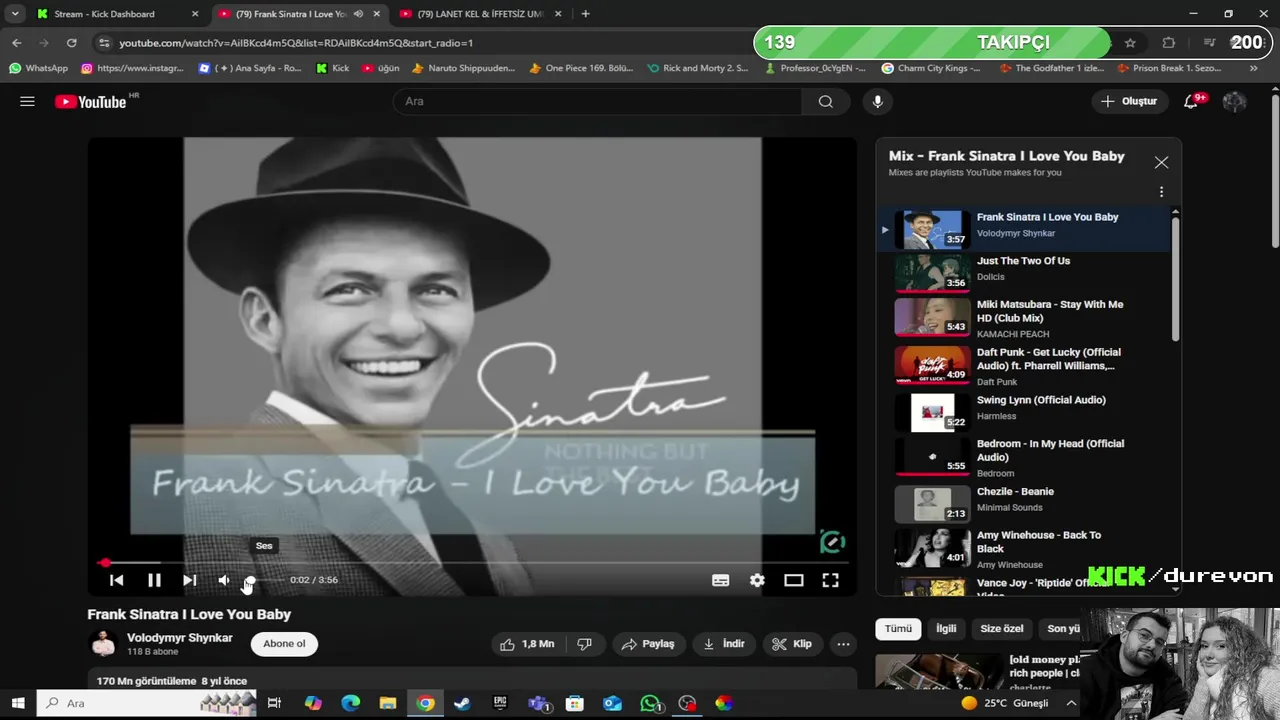Play Bedroom - In My Head

1023,457
